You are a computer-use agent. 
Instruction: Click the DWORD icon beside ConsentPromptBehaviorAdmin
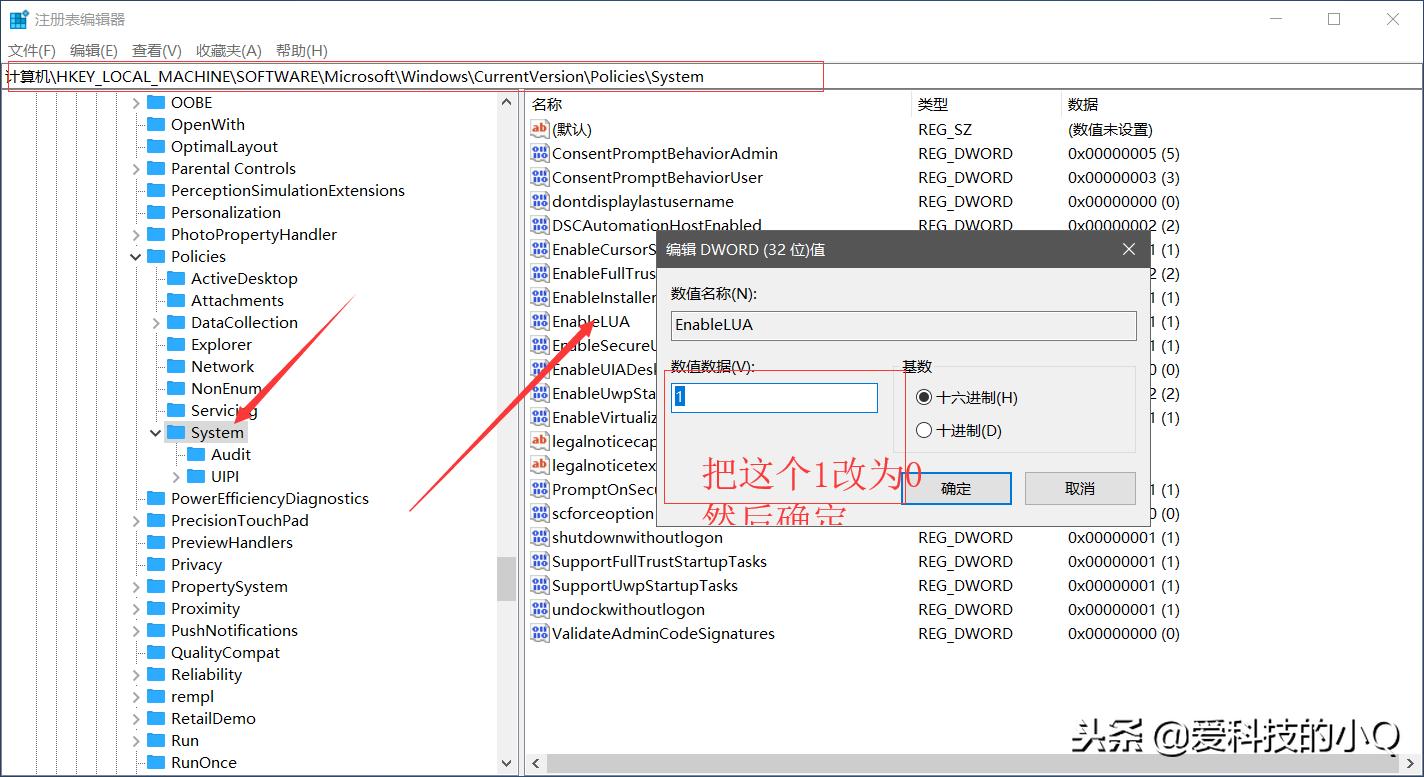539,153
